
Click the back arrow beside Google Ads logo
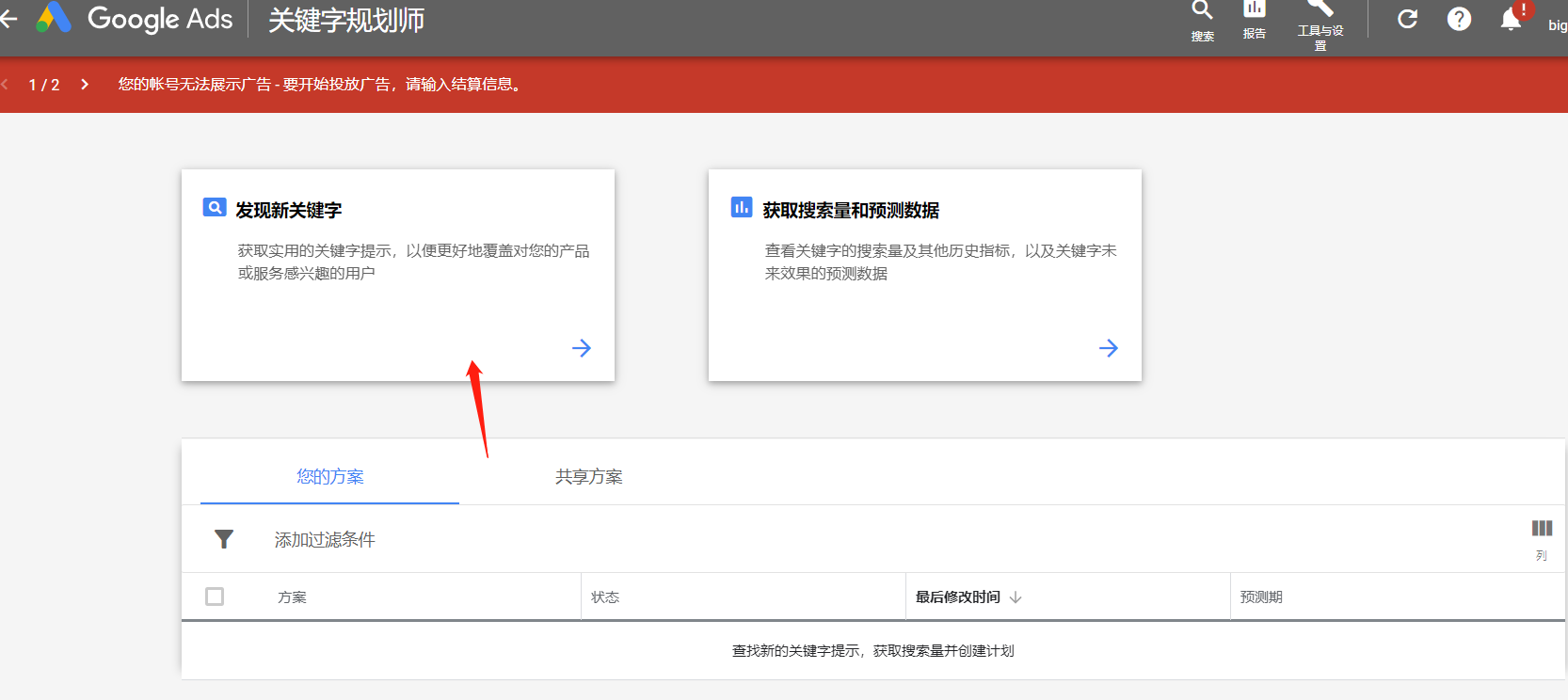[x=8, y=18]
